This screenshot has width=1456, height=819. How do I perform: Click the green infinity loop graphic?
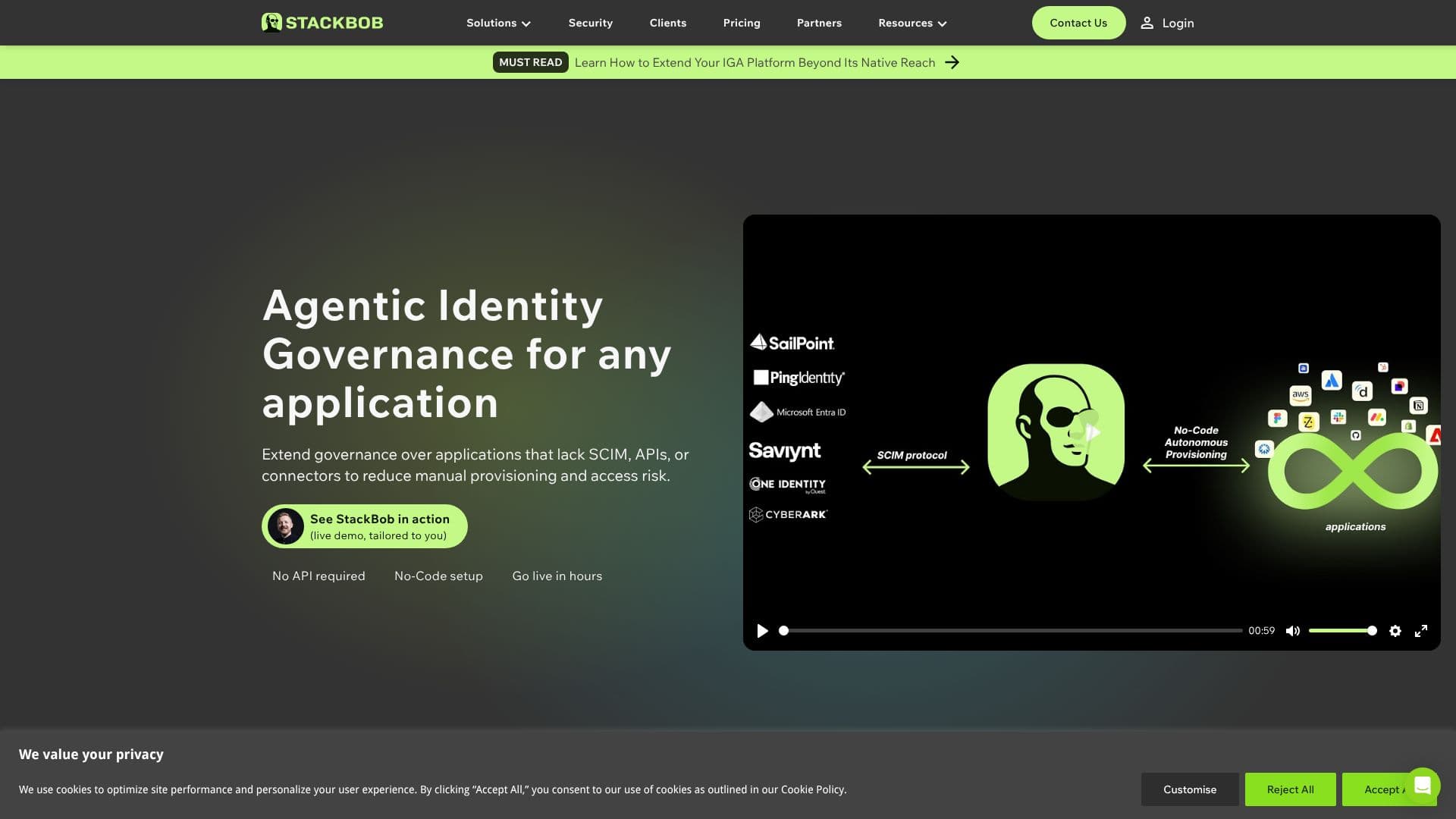pyautogui.click(x=1353, y=471)
